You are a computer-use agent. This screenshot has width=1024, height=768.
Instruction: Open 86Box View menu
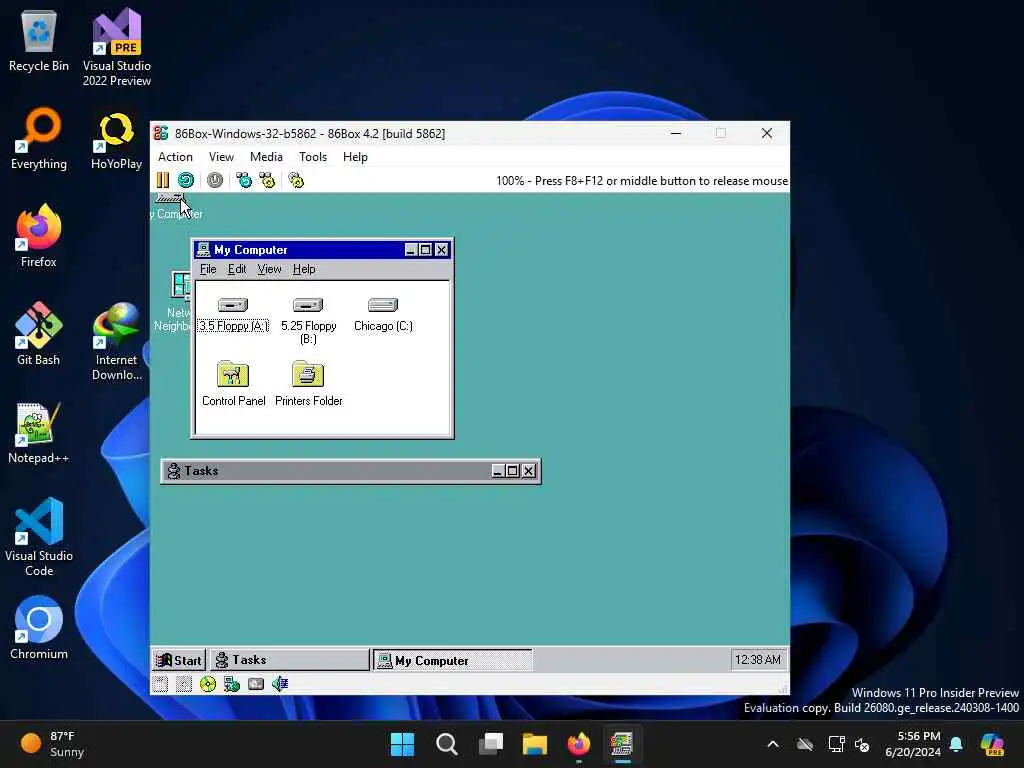pyautogui.click(x=221, y=157)
